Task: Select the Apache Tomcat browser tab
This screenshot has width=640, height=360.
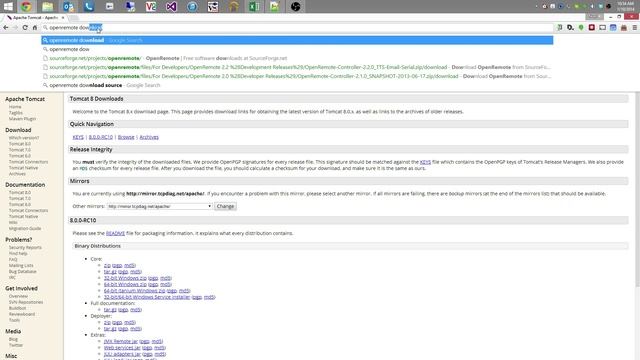Action: click(35, 18)
